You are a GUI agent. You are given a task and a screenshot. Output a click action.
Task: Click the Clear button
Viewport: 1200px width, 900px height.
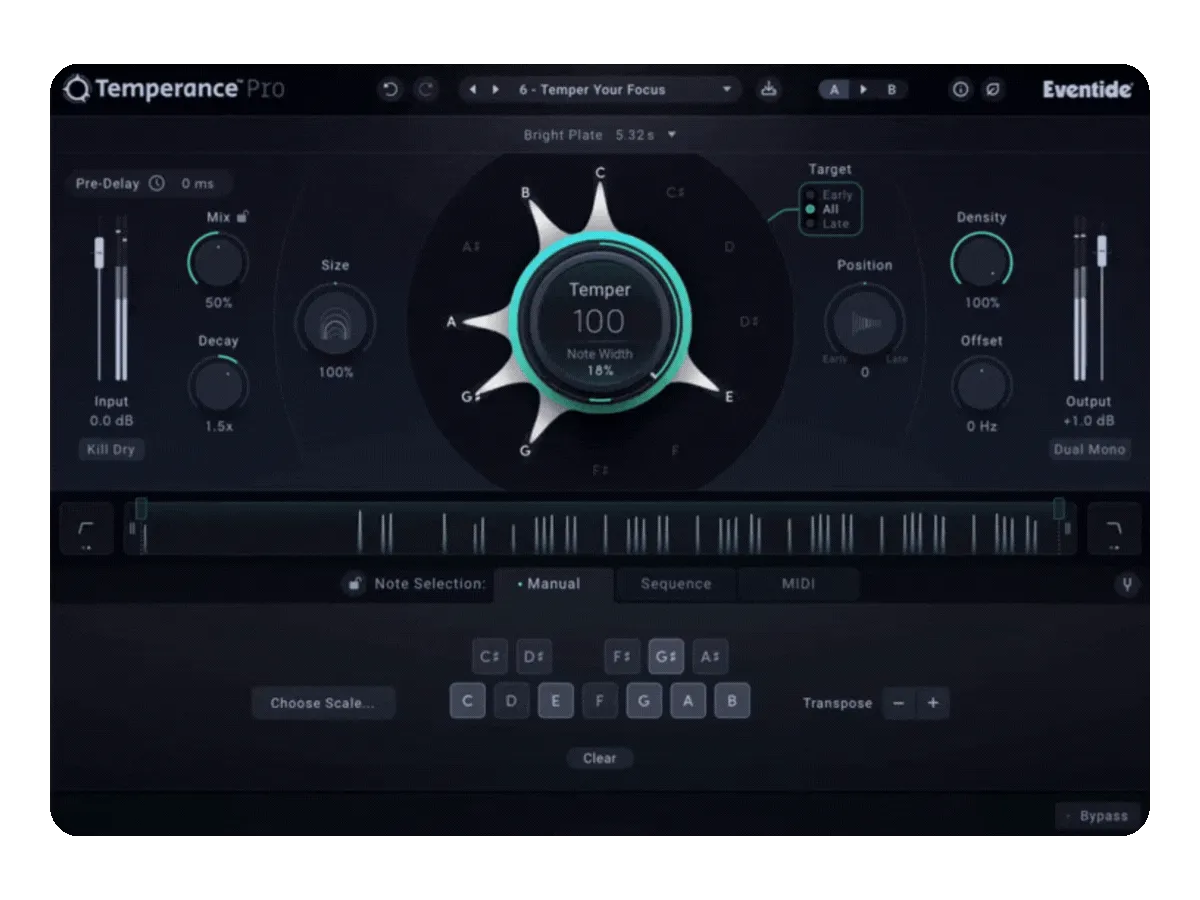[x=600, y=758]
